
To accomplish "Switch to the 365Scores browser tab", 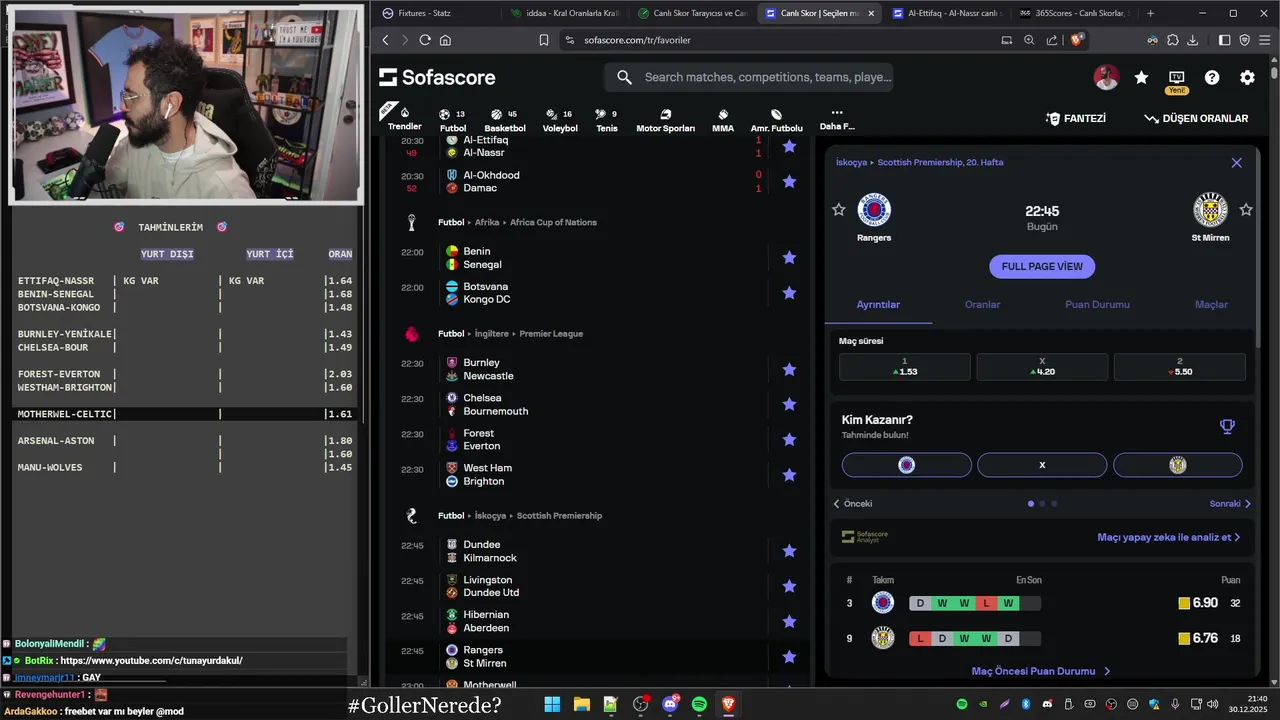I will [1074, 13].
